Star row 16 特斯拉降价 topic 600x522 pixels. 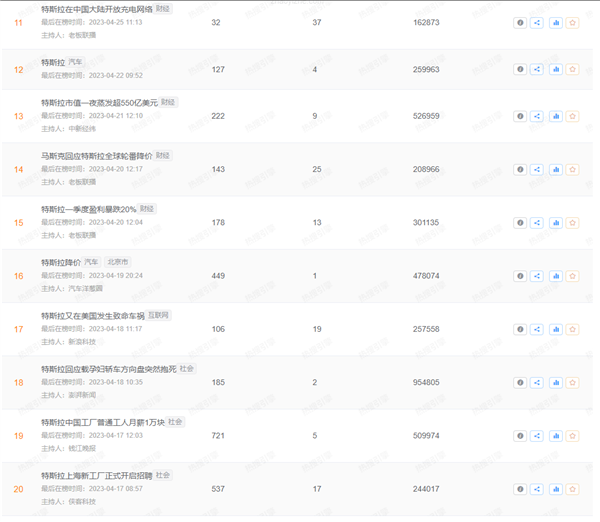(572, 276)
